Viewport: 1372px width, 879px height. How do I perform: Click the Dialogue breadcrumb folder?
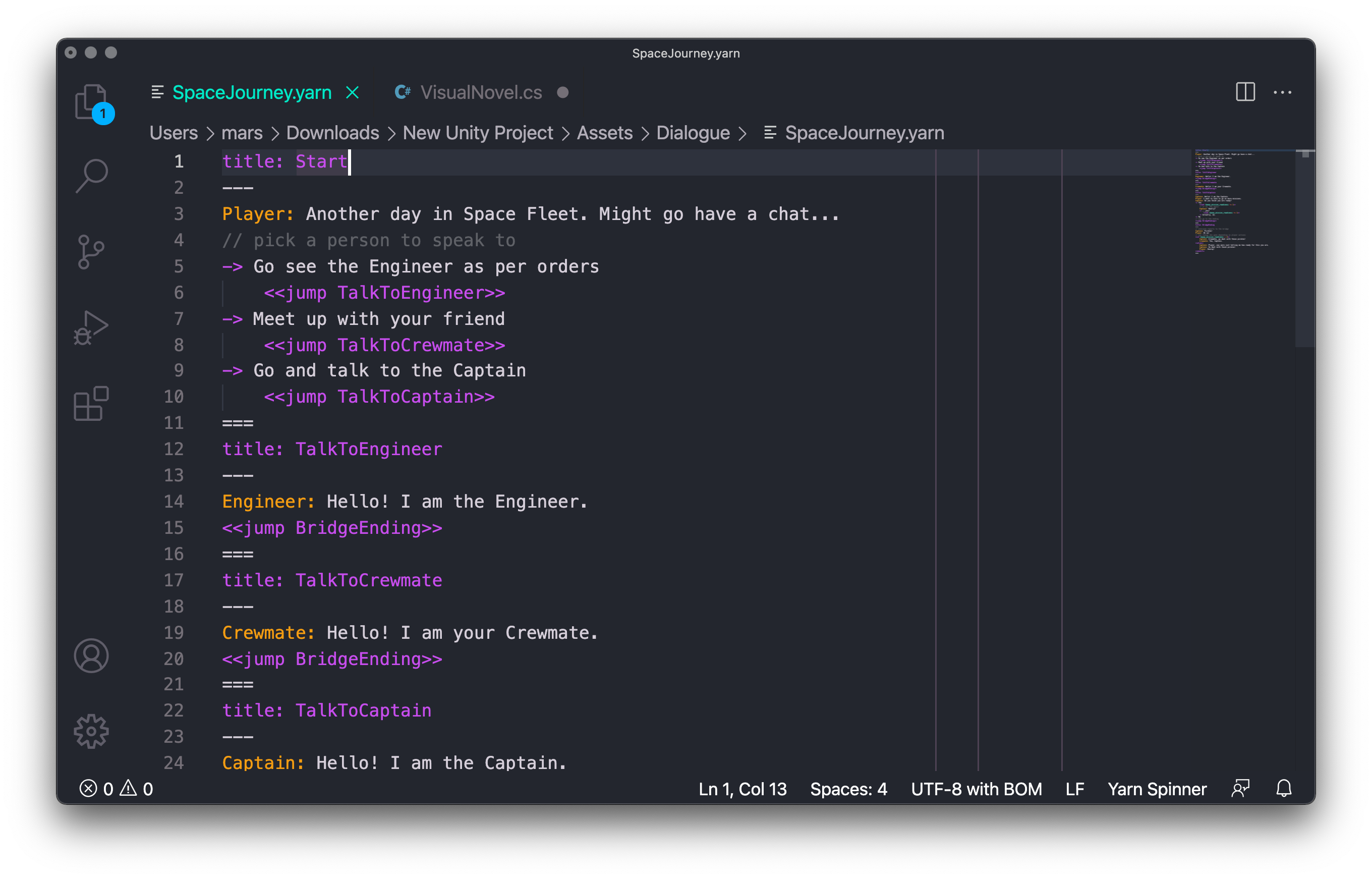click(x=693, y=133)
